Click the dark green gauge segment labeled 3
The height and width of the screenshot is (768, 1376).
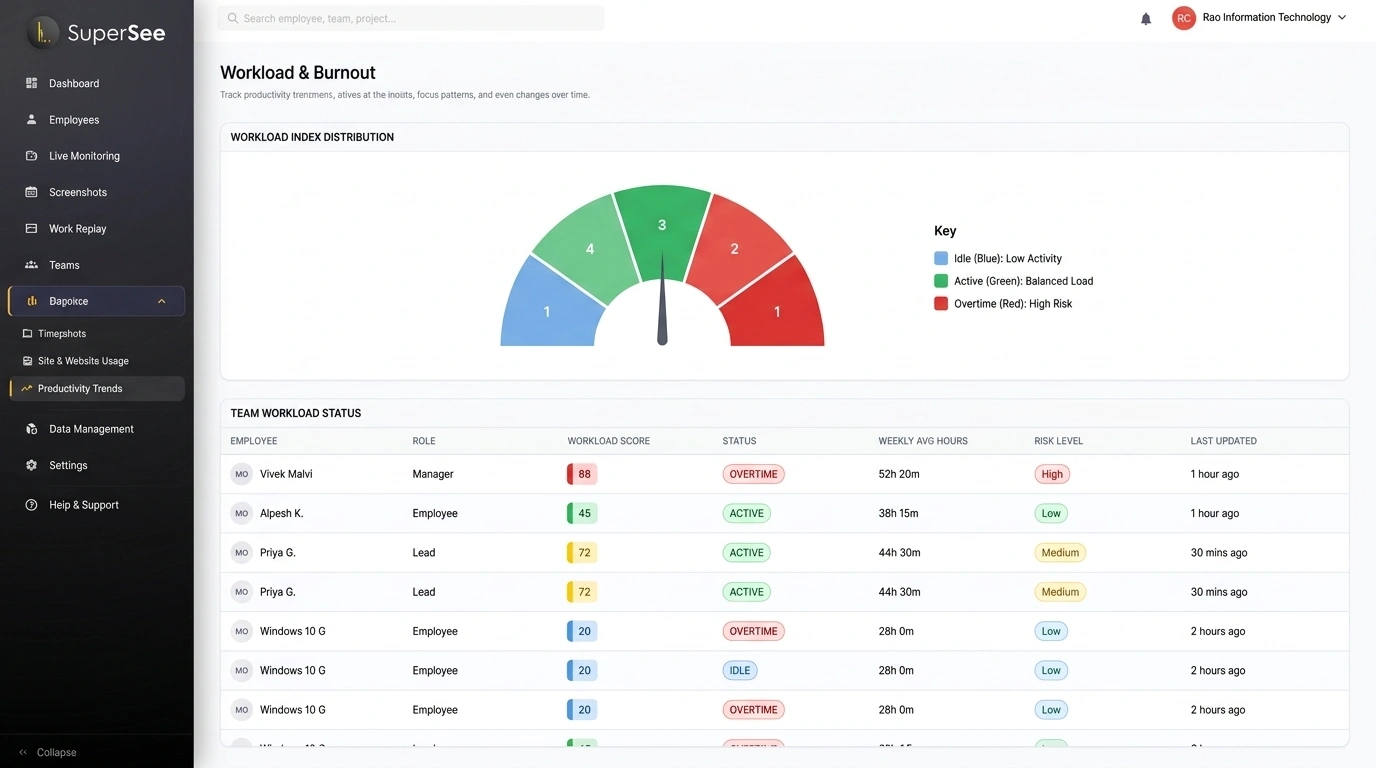click(x=662, y=227)
